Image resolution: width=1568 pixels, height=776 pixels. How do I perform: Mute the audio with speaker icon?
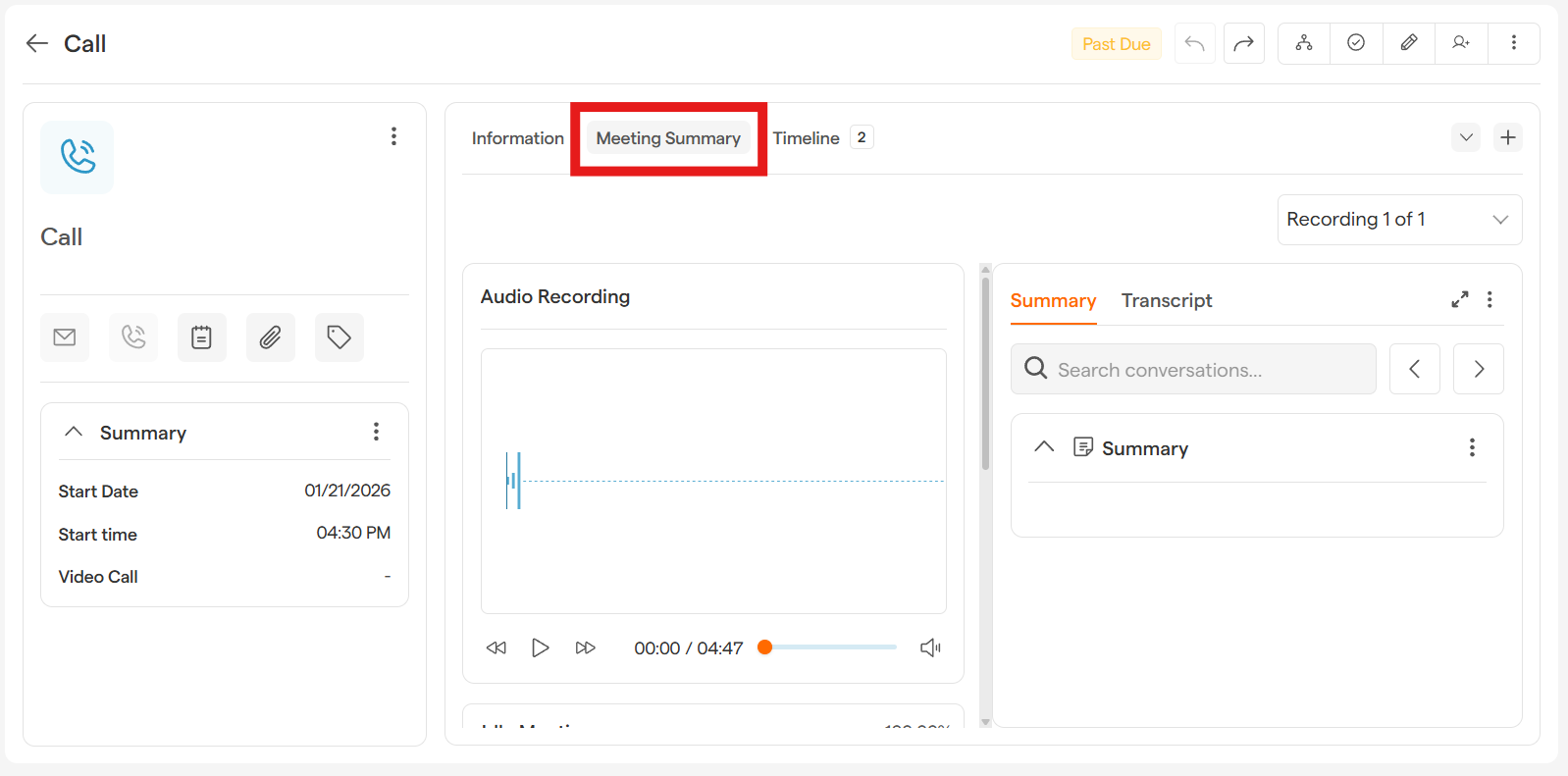(x=929, y=647)
